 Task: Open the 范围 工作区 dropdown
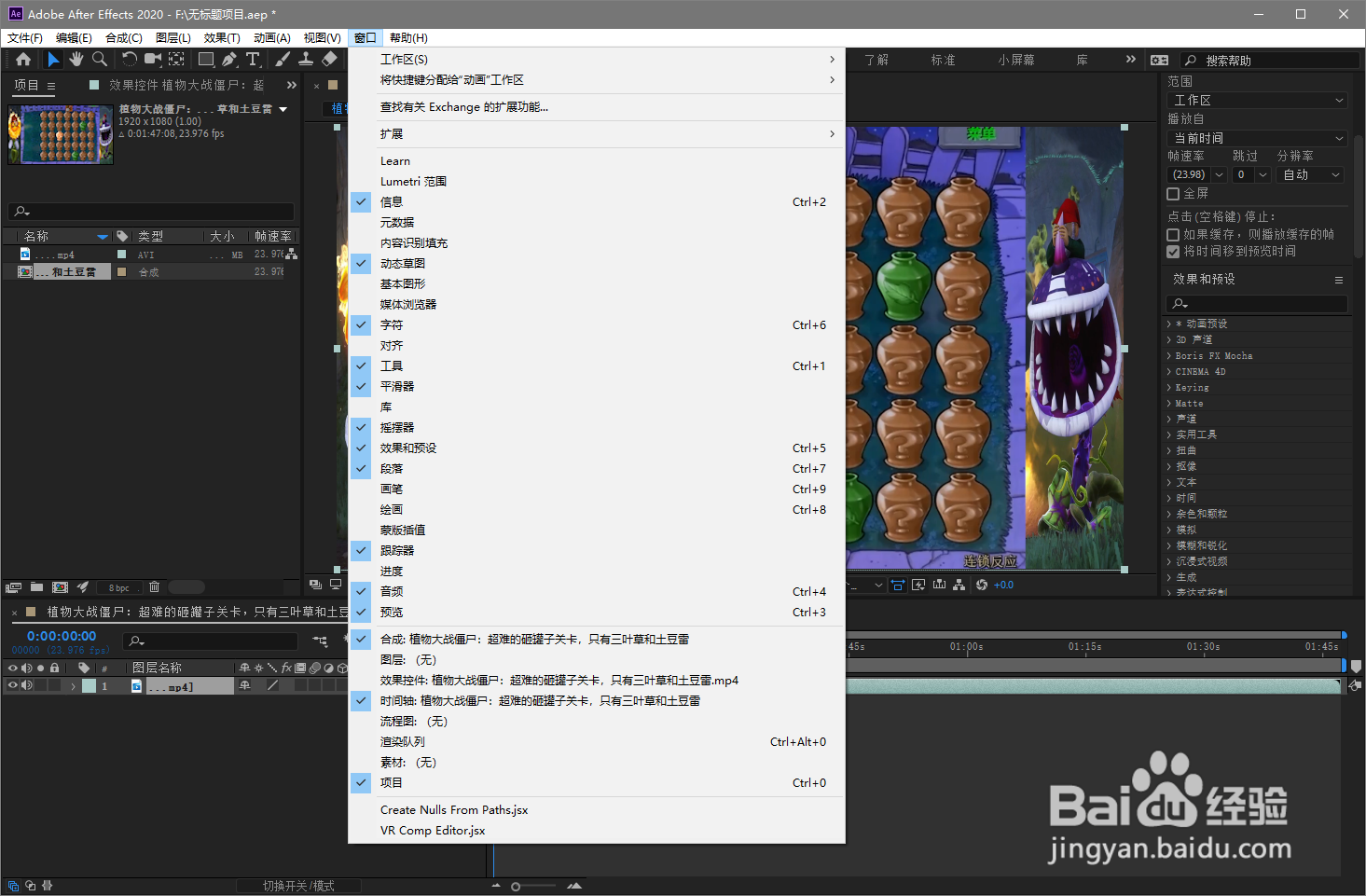point(1257,100)
